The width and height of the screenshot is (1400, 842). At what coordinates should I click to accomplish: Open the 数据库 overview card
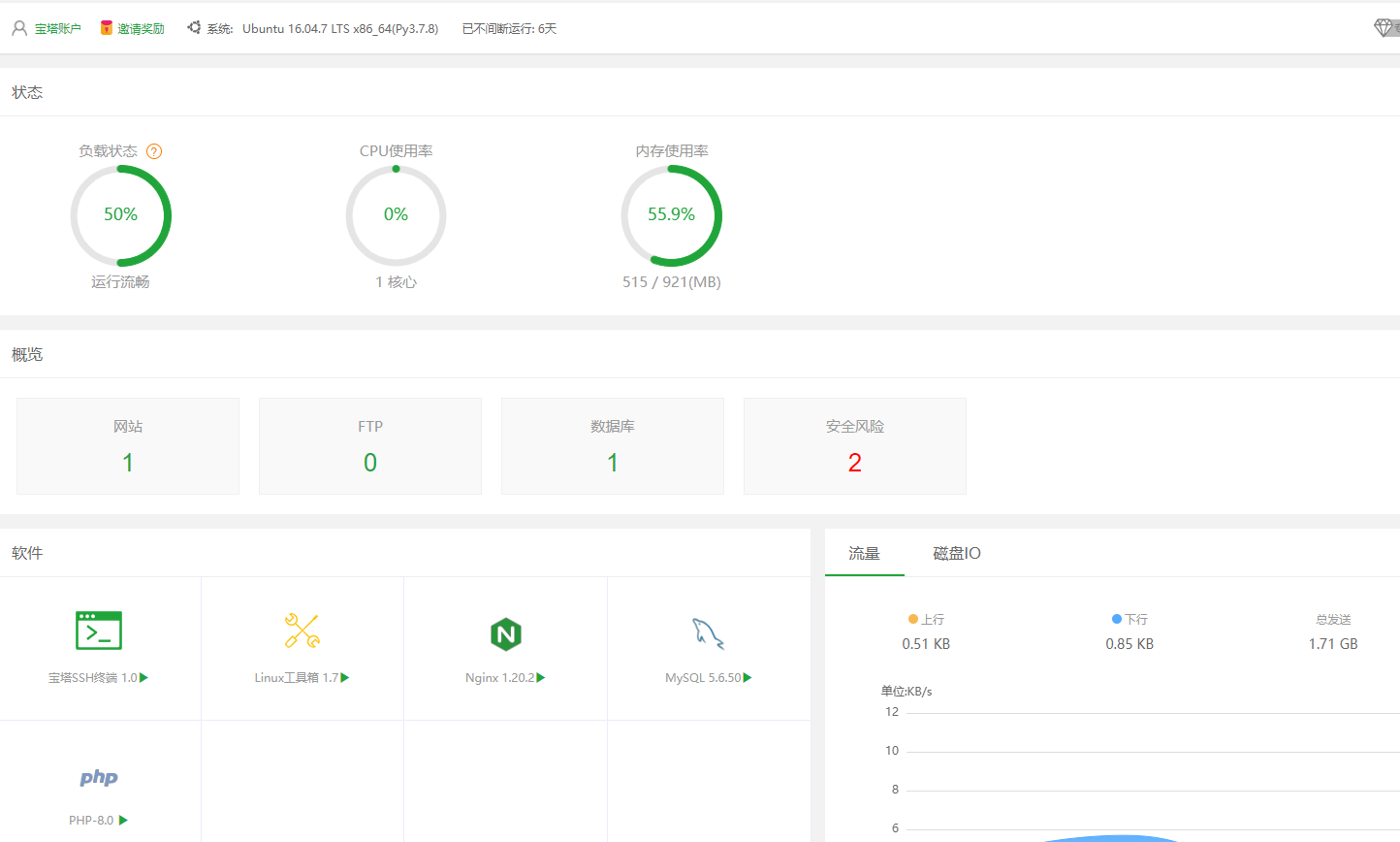[x=613, y=446]
